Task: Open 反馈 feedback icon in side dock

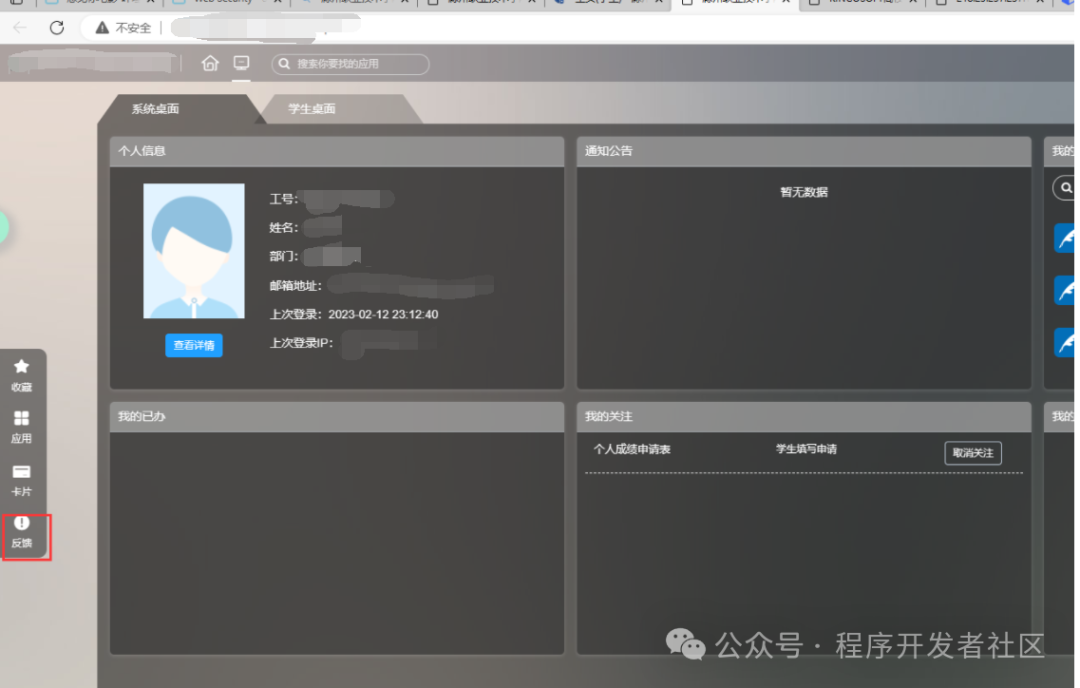Action: pyautogui.click(x=22, y=532)
